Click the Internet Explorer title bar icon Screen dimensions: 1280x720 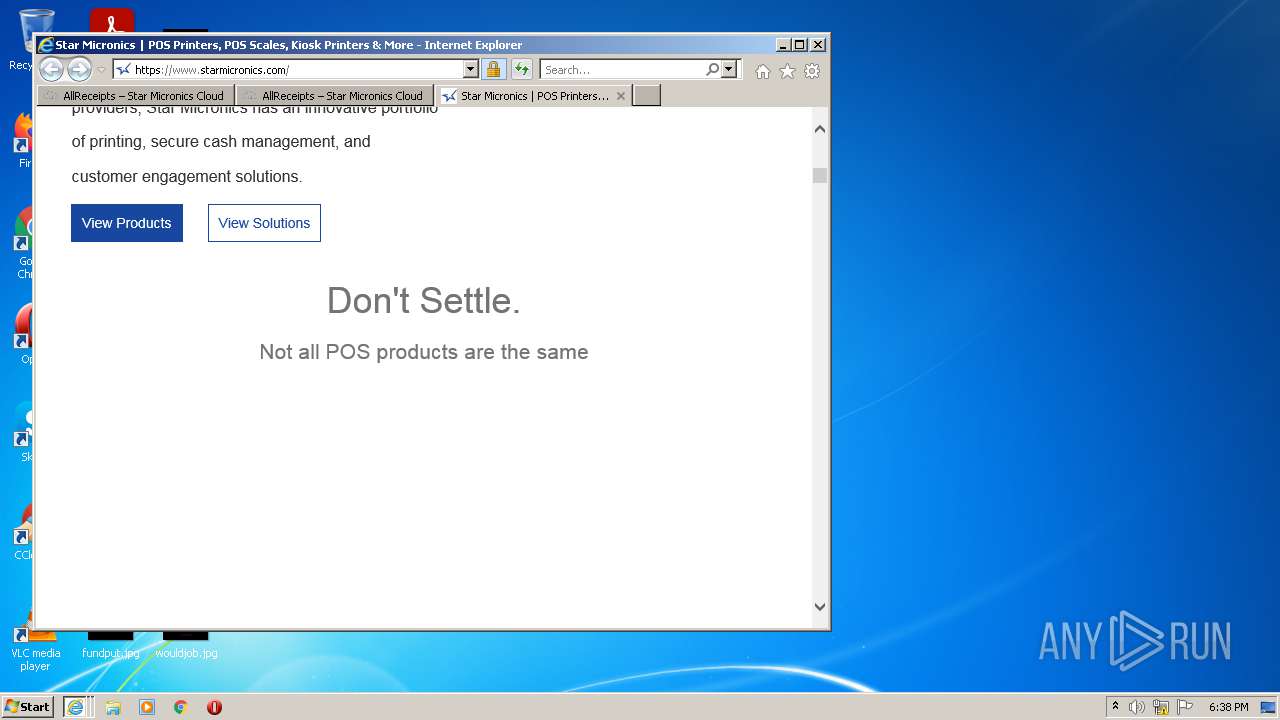tap(45, 45)
